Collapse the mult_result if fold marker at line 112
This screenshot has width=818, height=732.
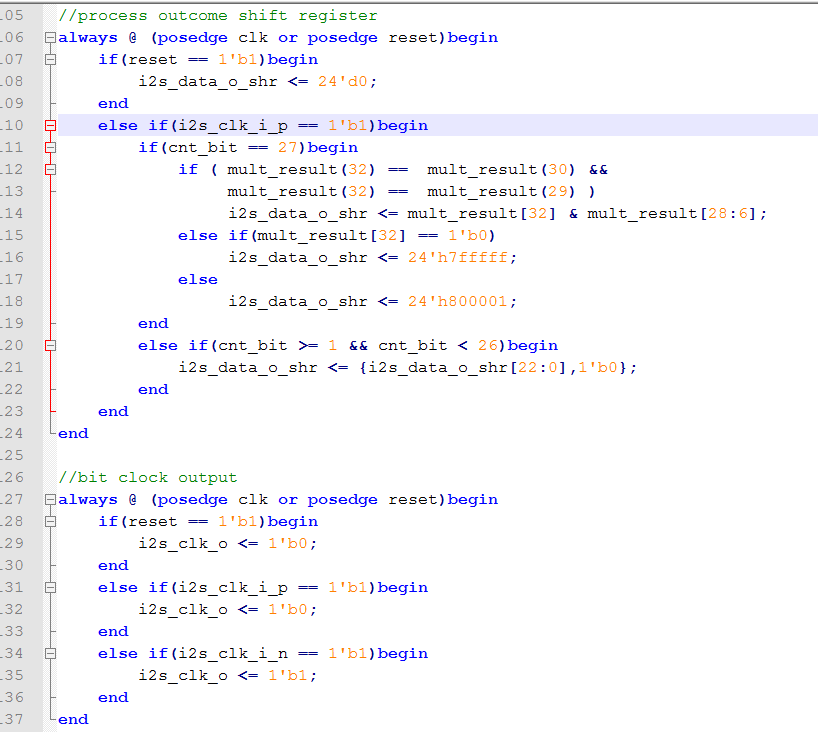coord(50,170)
